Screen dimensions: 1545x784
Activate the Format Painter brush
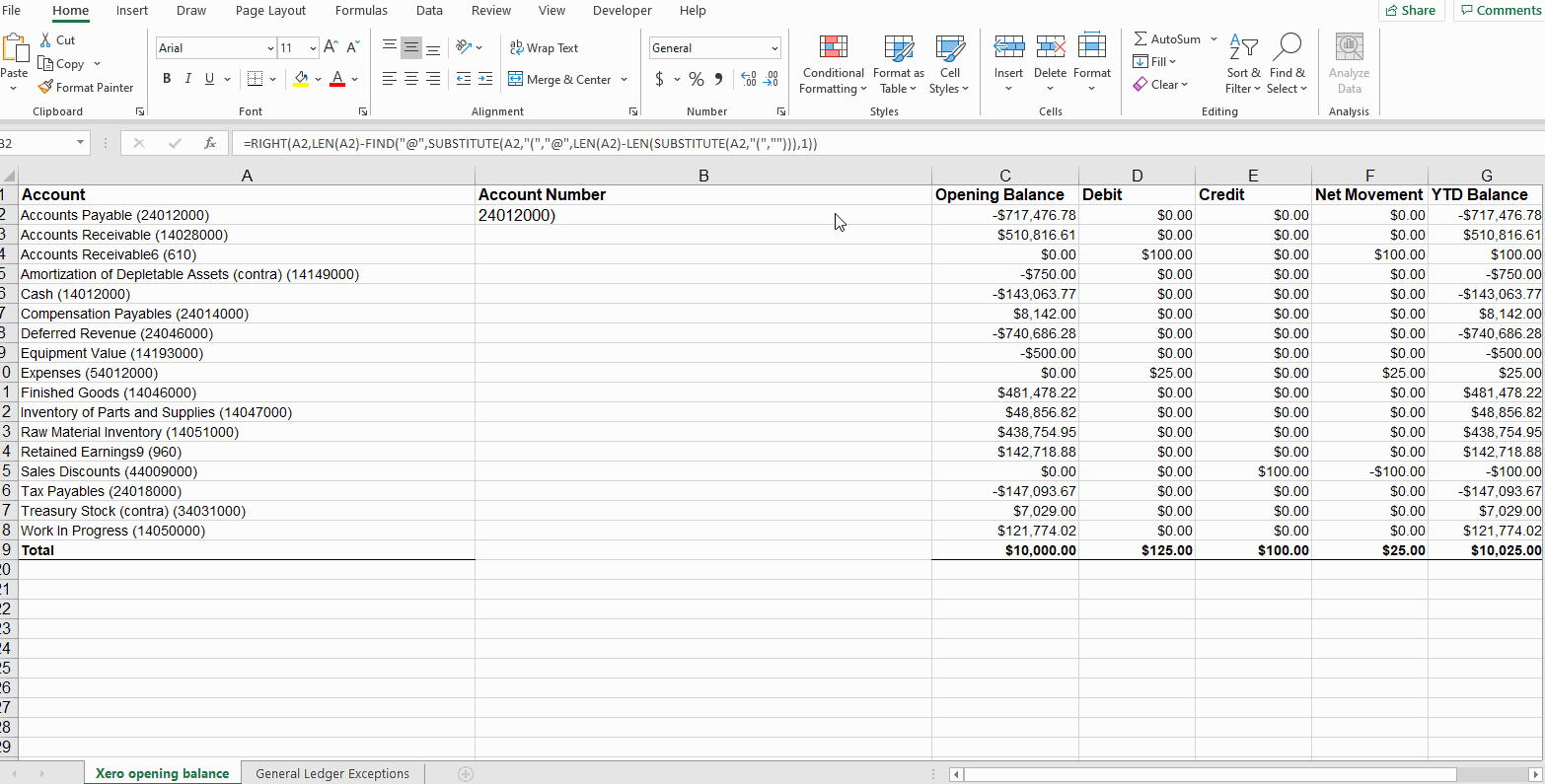point(45,88)
